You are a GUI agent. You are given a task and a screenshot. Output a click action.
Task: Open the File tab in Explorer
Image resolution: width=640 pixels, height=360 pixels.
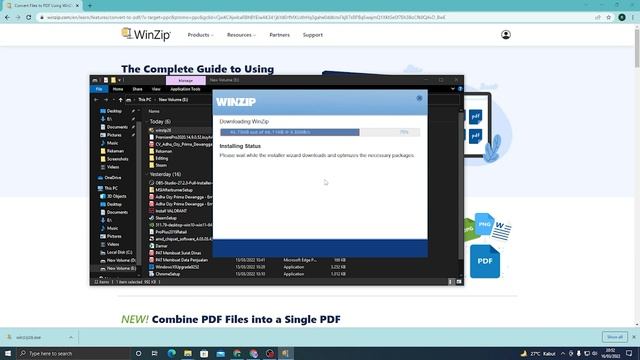pos(99,89)
